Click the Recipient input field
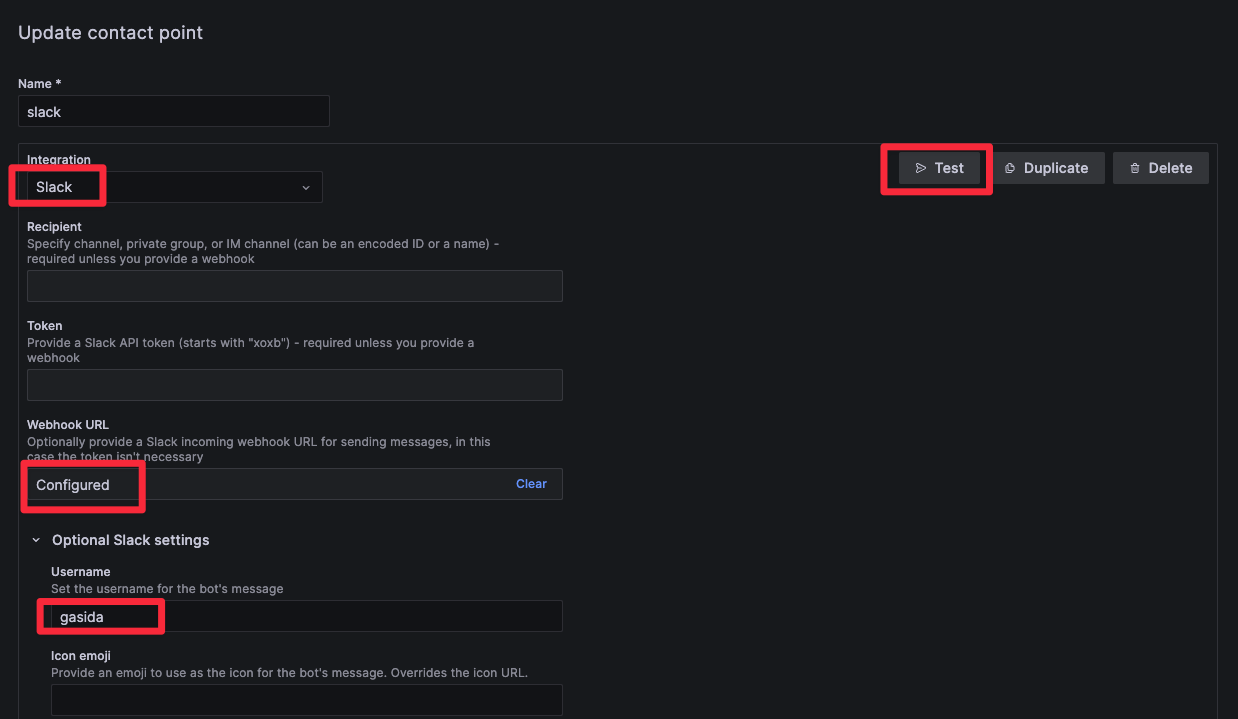 coord(295,286)
